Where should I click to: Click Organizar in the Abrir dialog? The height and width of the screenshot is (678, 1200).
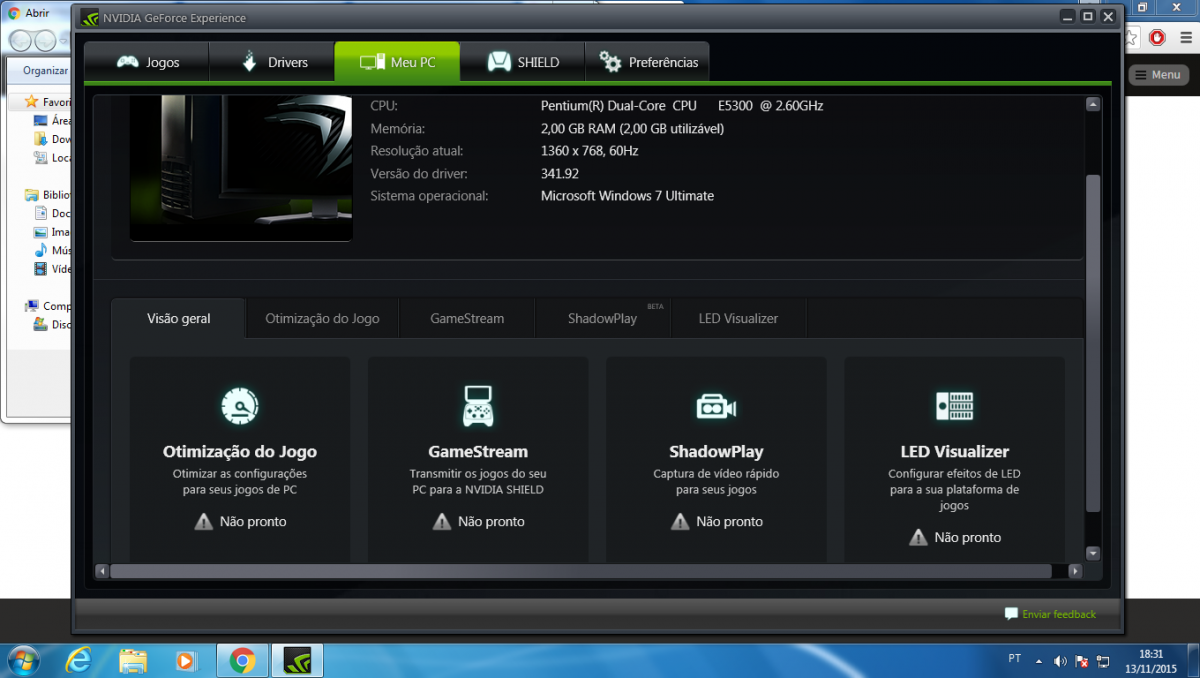[46, 71]
